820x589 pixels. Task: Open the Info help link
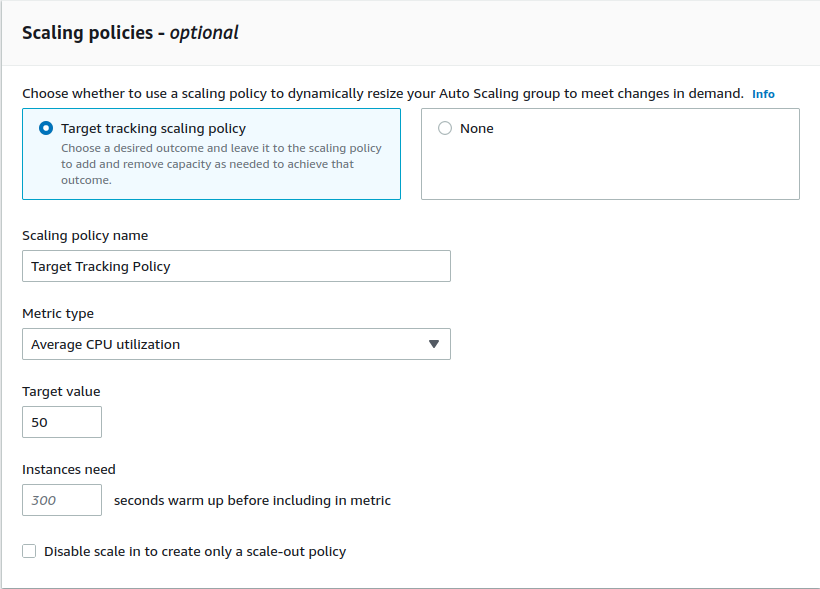763,93
